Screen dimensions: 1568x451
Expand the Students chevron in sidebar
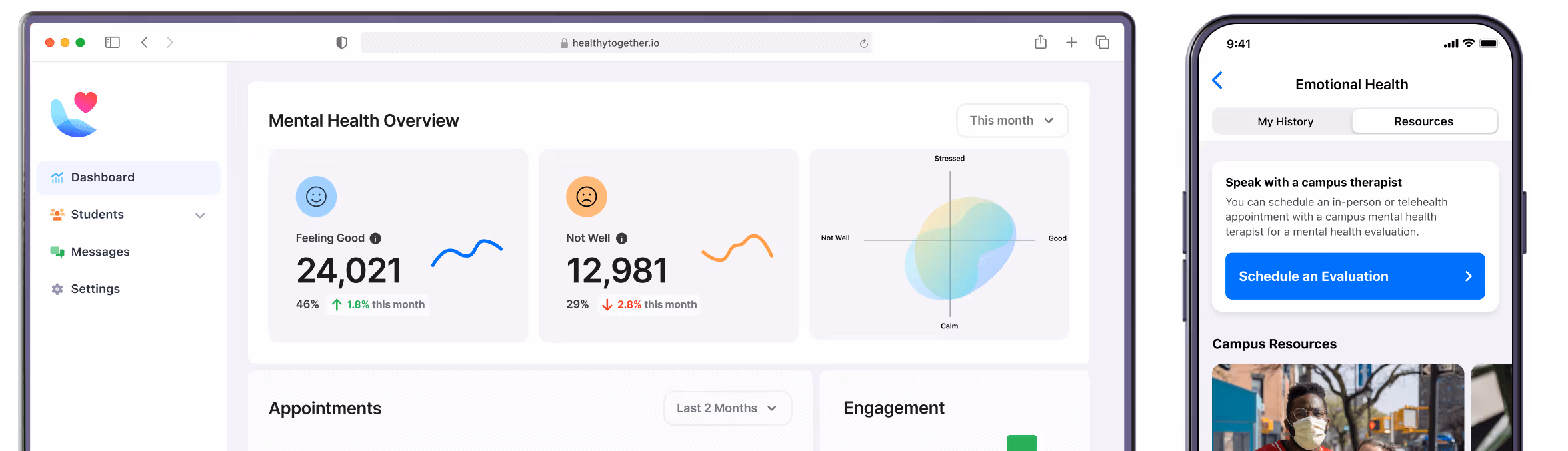[200, 215]
